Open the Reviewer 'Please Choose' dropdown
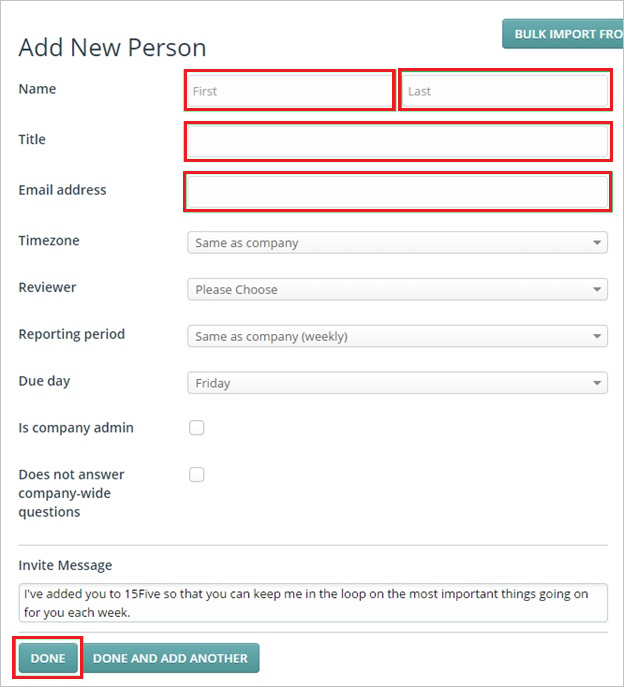Screen dimensions: 624x687 pos(397,289)
